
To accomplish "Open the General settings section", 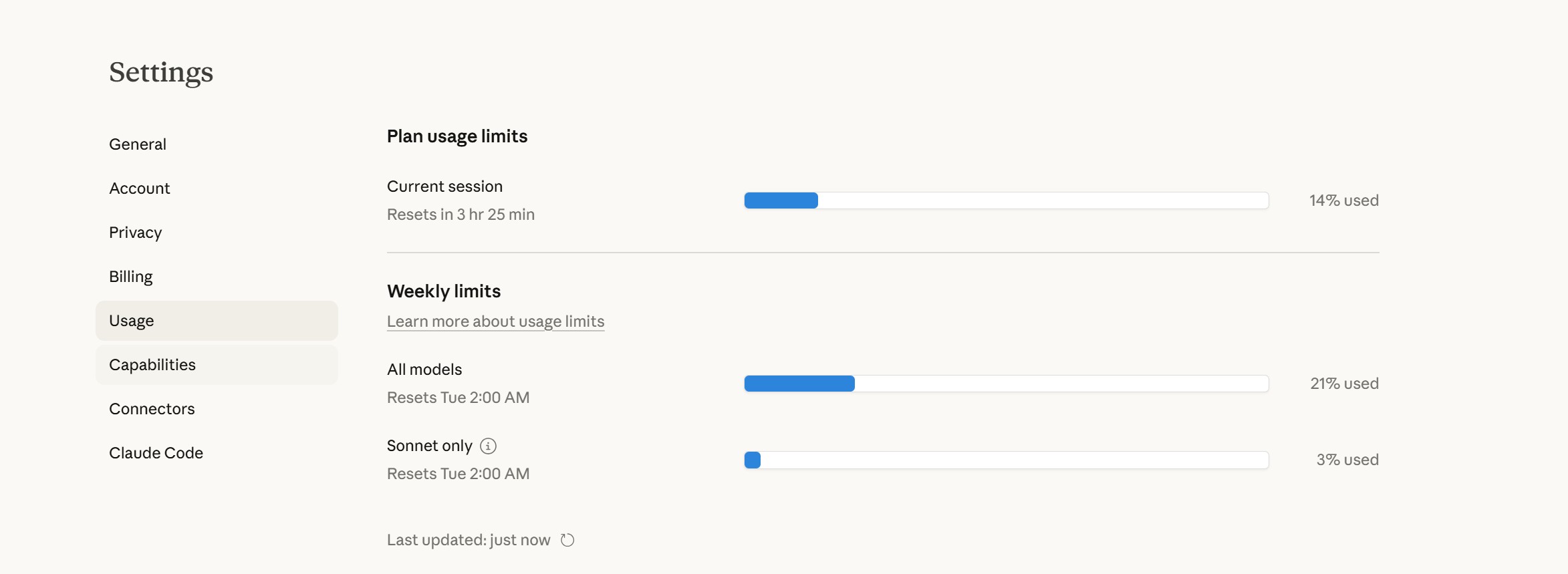I will (x=138, y=144).
